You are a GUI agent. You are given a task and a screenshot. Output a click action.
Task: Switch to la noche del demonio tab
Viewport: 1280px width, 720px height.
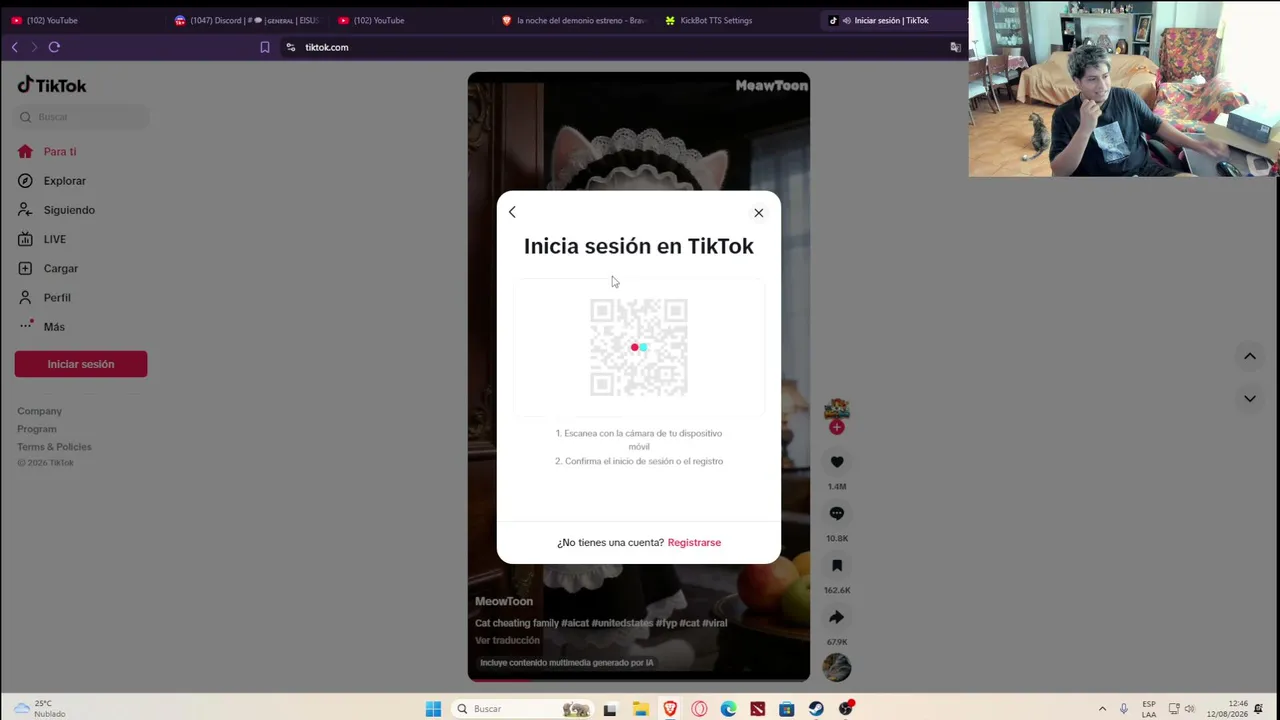(x=574, y=20)
